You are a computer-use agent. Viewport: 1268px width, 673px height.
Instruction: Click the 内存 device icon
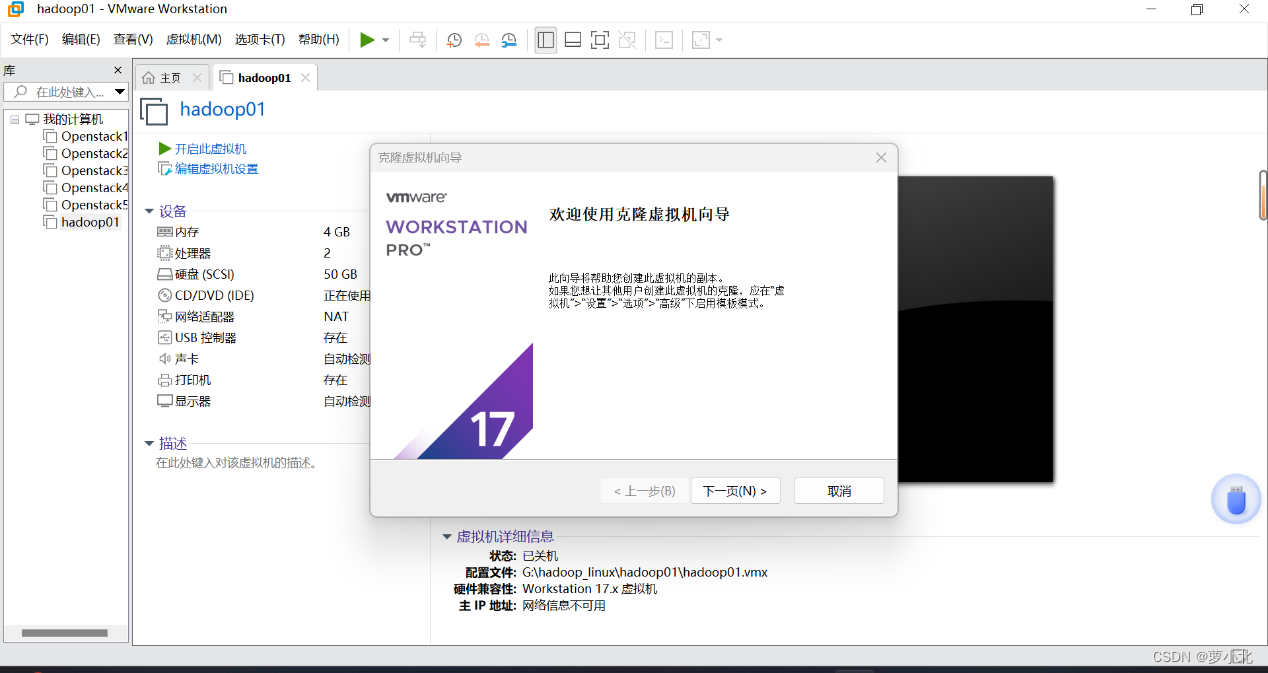click(x=165, y=232)
